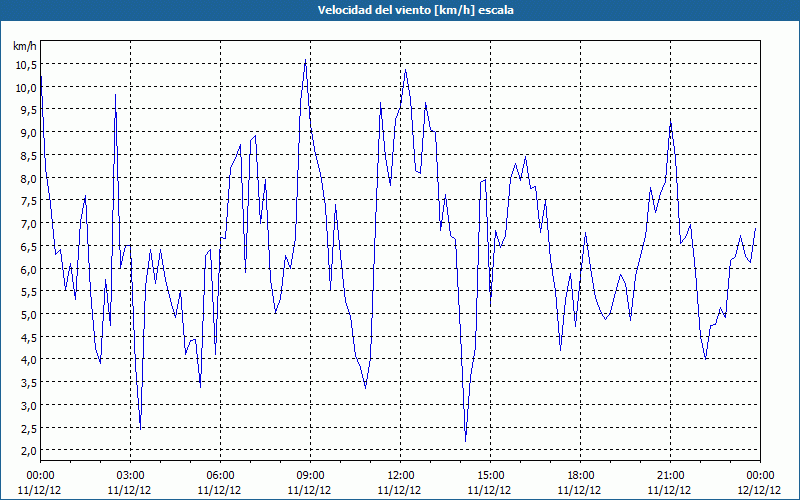Pick the "21:00" time label
Screen dimensions: 800x500
(x=670, y=476)
